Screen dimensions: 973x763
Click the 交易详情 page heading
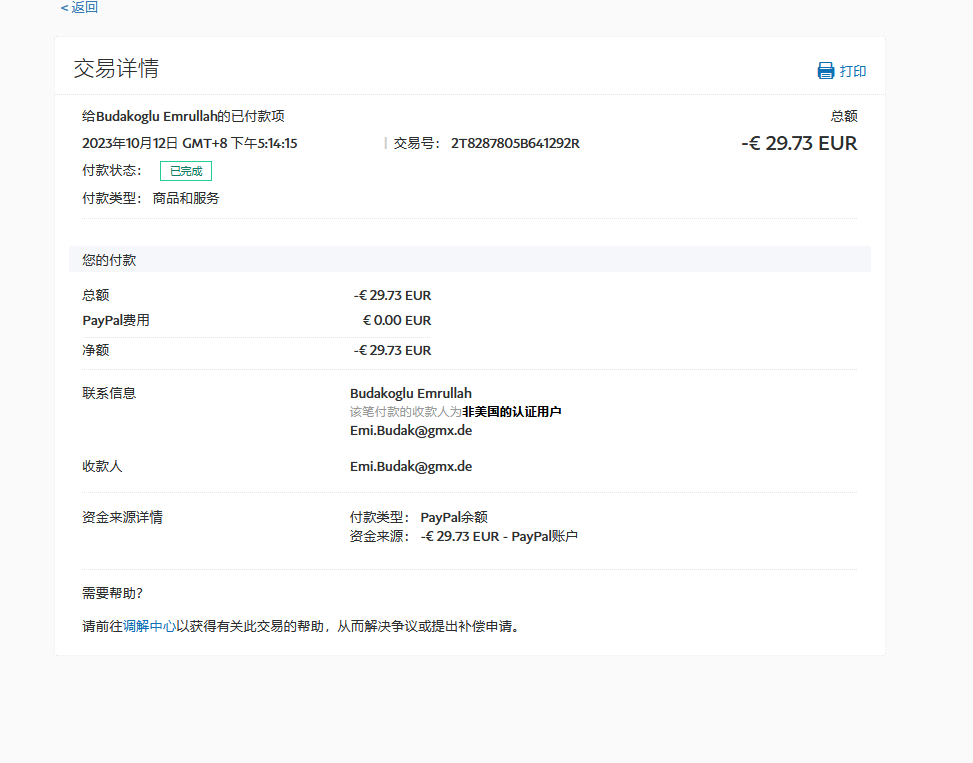[116, 68]
